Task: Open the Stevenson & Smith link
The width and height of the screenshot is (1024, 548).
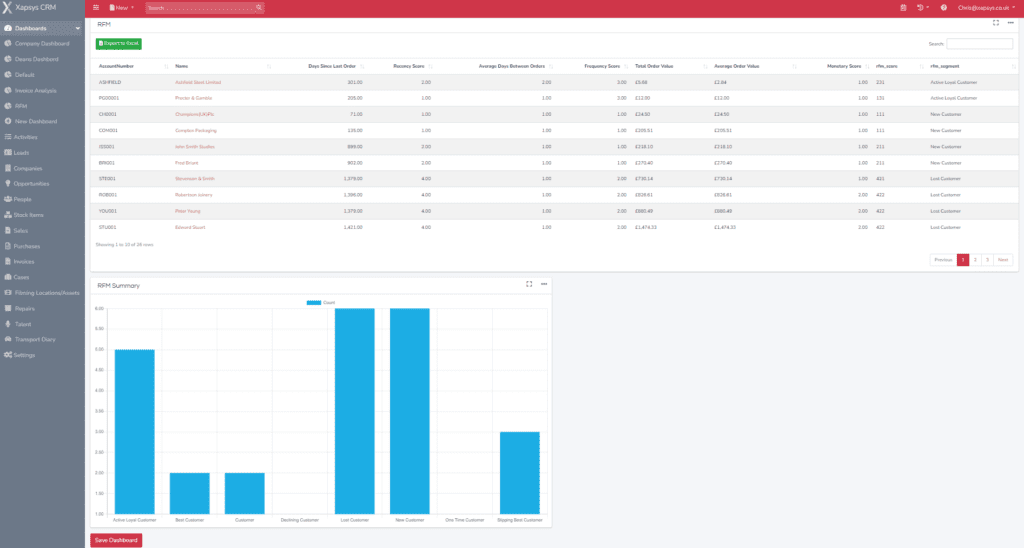Action: [x=195, y=179]
